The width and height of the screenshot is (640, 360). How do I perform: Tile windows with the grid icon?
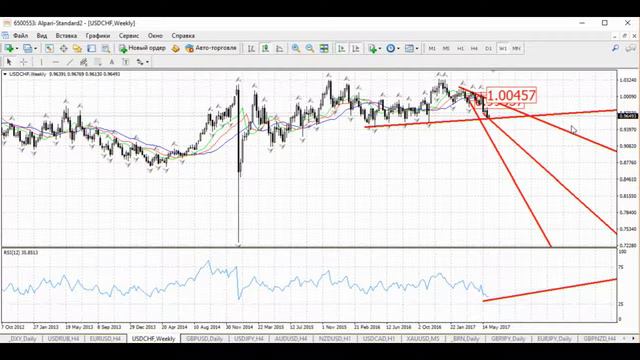tap(324, 49)
